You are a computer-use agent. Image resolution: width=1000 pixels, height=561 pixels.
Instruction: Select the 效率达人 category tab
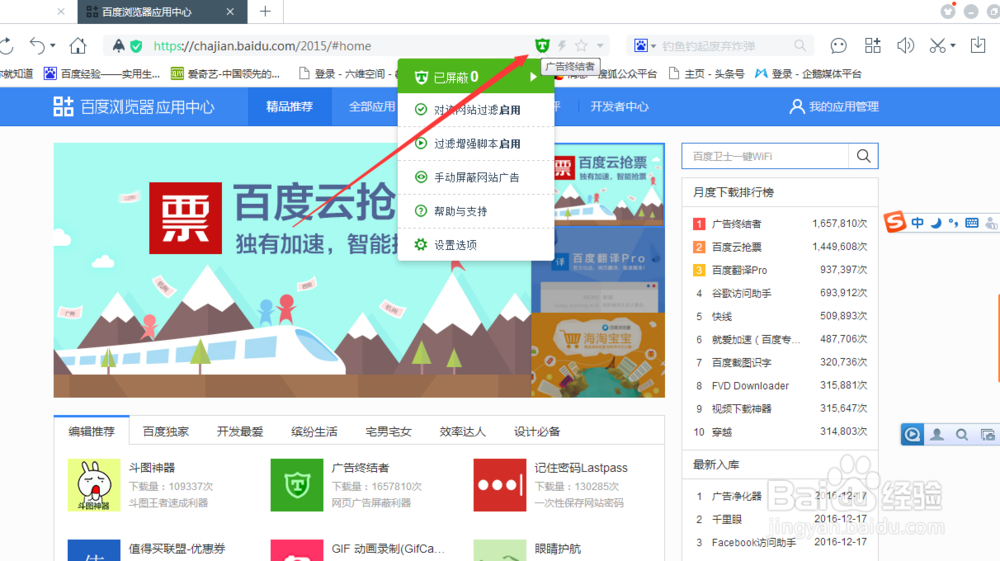tap(462, 432)
